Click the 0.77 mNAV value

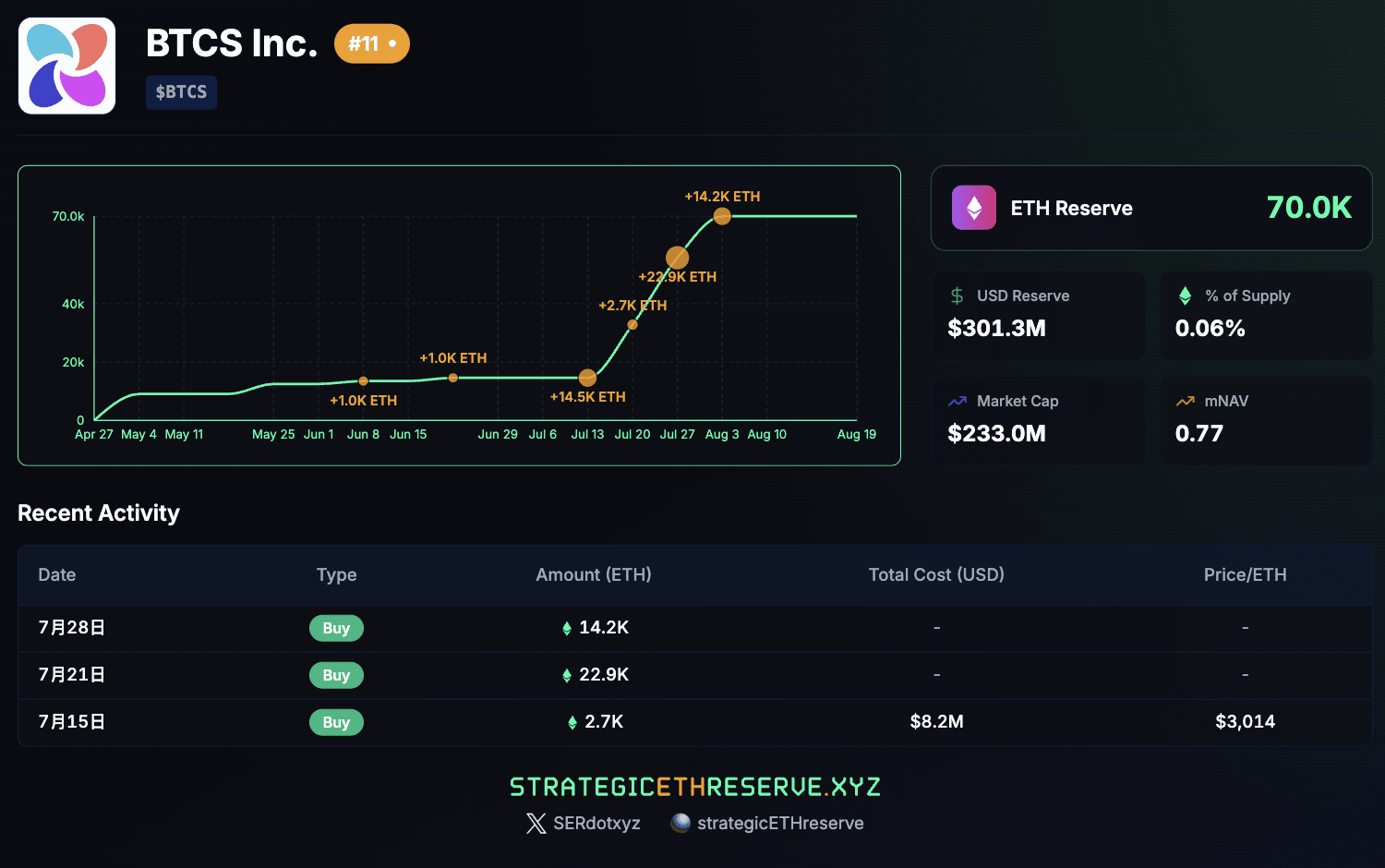click(x=1198, y=434)
